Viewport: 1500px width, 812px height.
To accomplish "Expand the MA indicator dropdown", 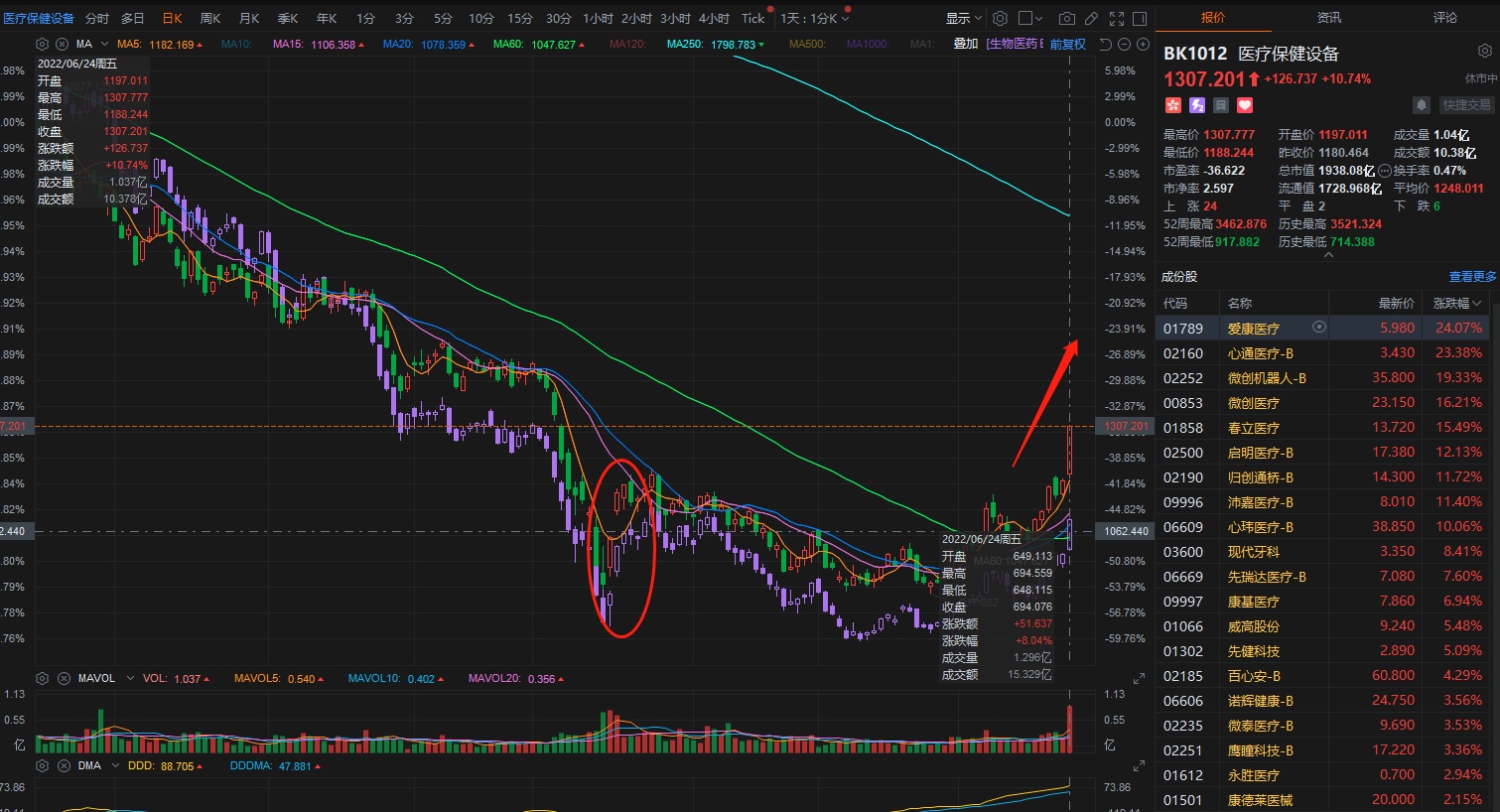I will (104, 45).
